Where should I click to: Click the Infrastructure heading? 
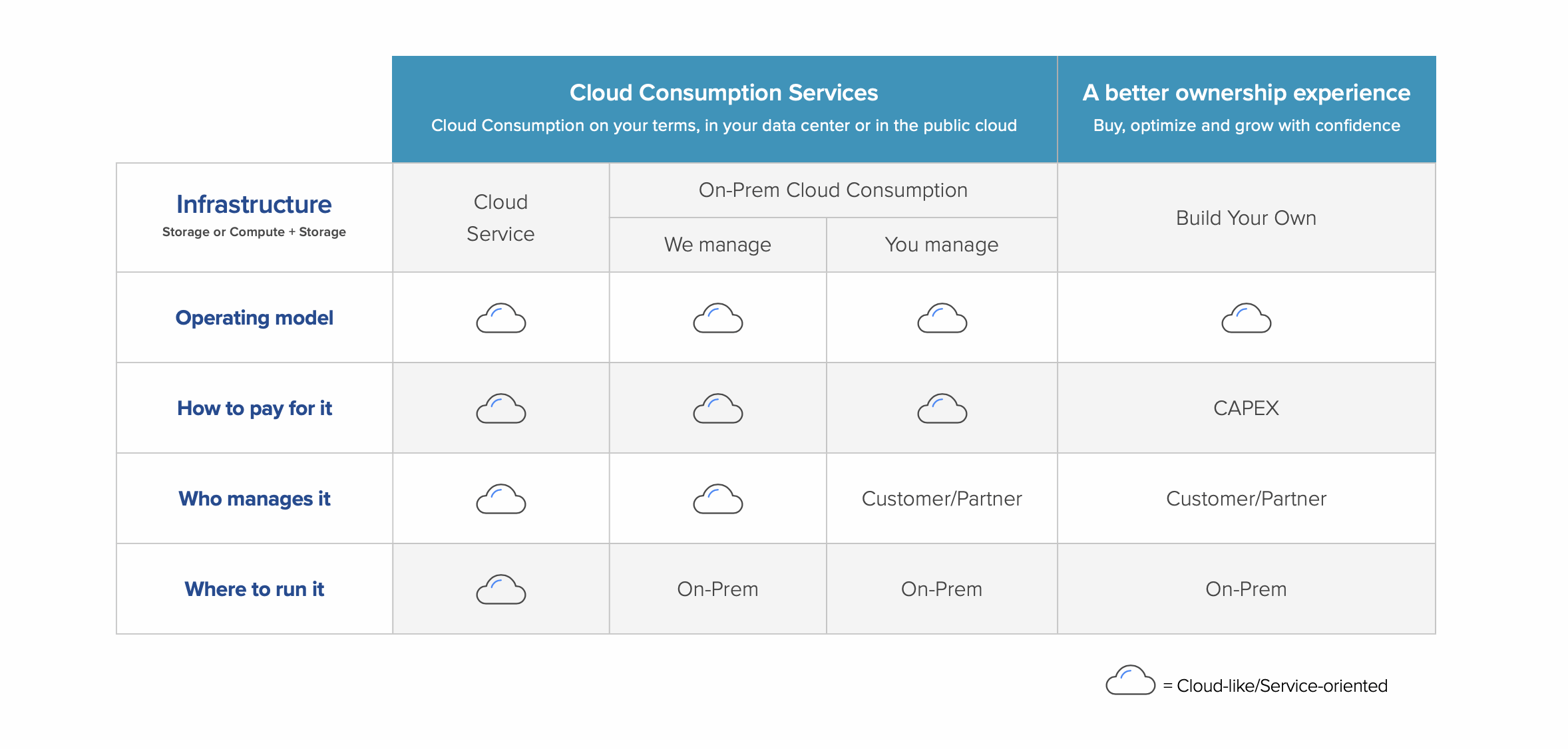pos(254,205)
